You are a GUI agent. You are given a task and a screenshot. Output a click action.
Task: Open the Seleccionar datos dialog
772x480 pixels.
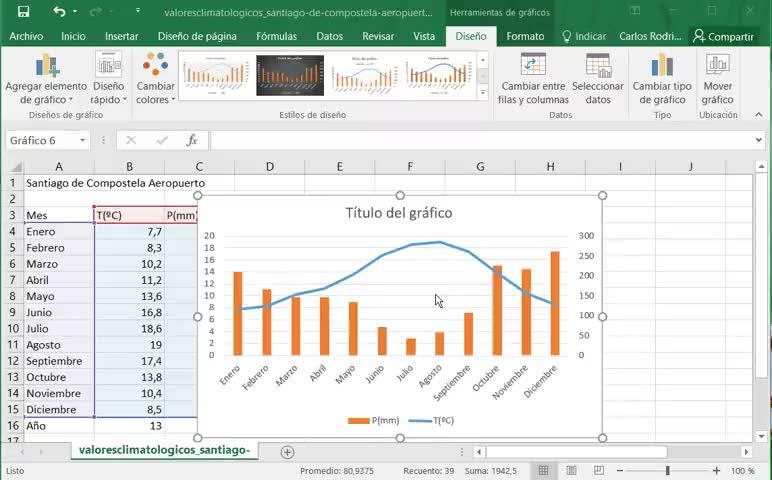click(x=598, y=79)
